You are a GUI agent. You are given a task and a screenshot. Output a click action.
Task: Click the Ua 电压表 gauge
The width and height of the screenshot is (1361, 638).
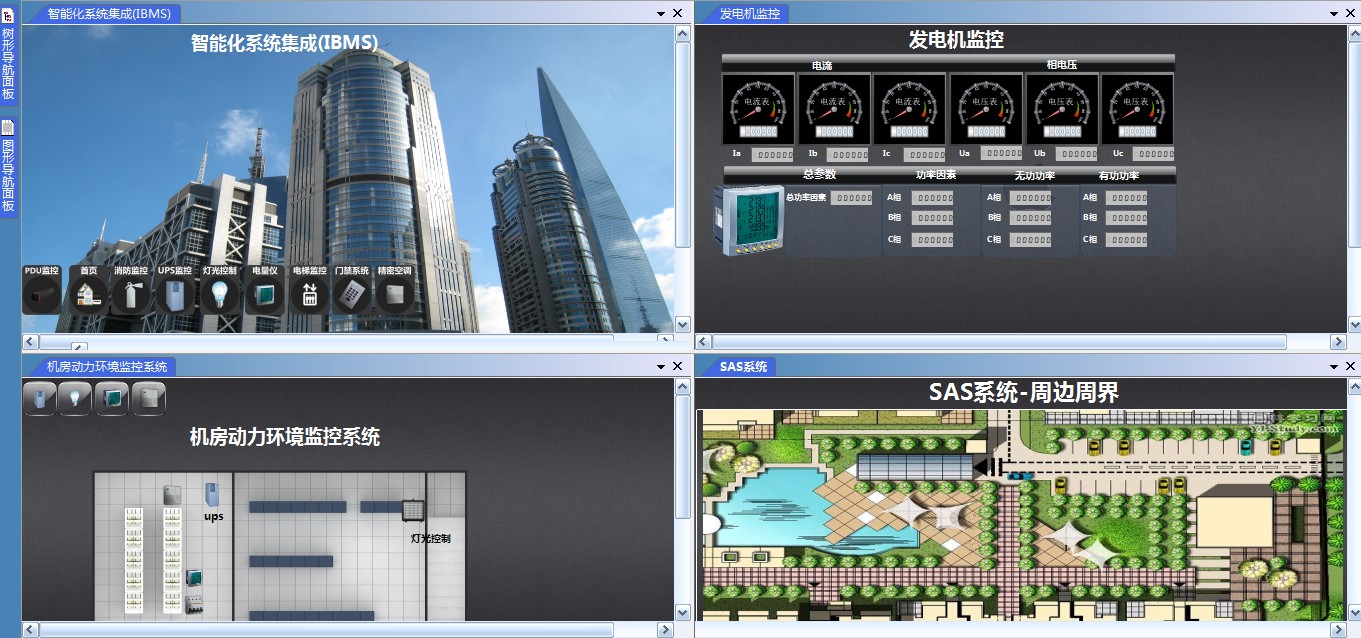point(985,108)
